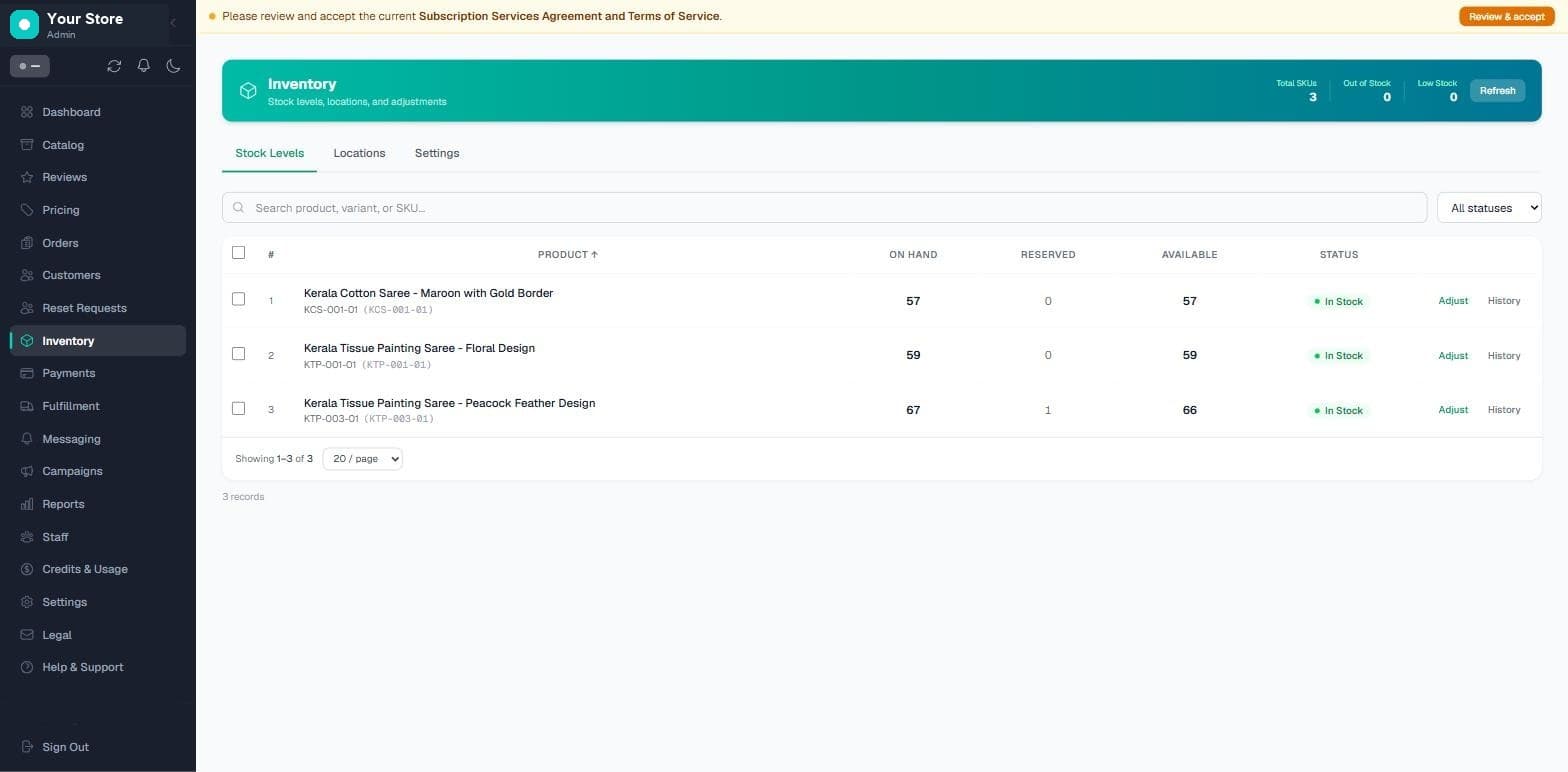Image resolution: width=1568 pixels, height=772 pixels.
Task: Click the Reset Requests user icon
Action: (27, 308)
